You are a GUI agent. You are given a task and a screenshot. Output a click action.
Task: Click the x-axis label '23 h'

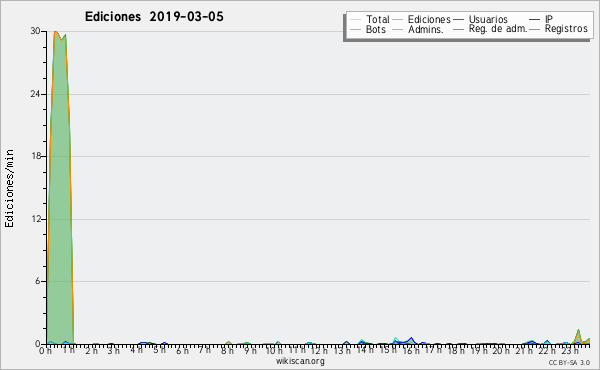[x=569, y=351]
